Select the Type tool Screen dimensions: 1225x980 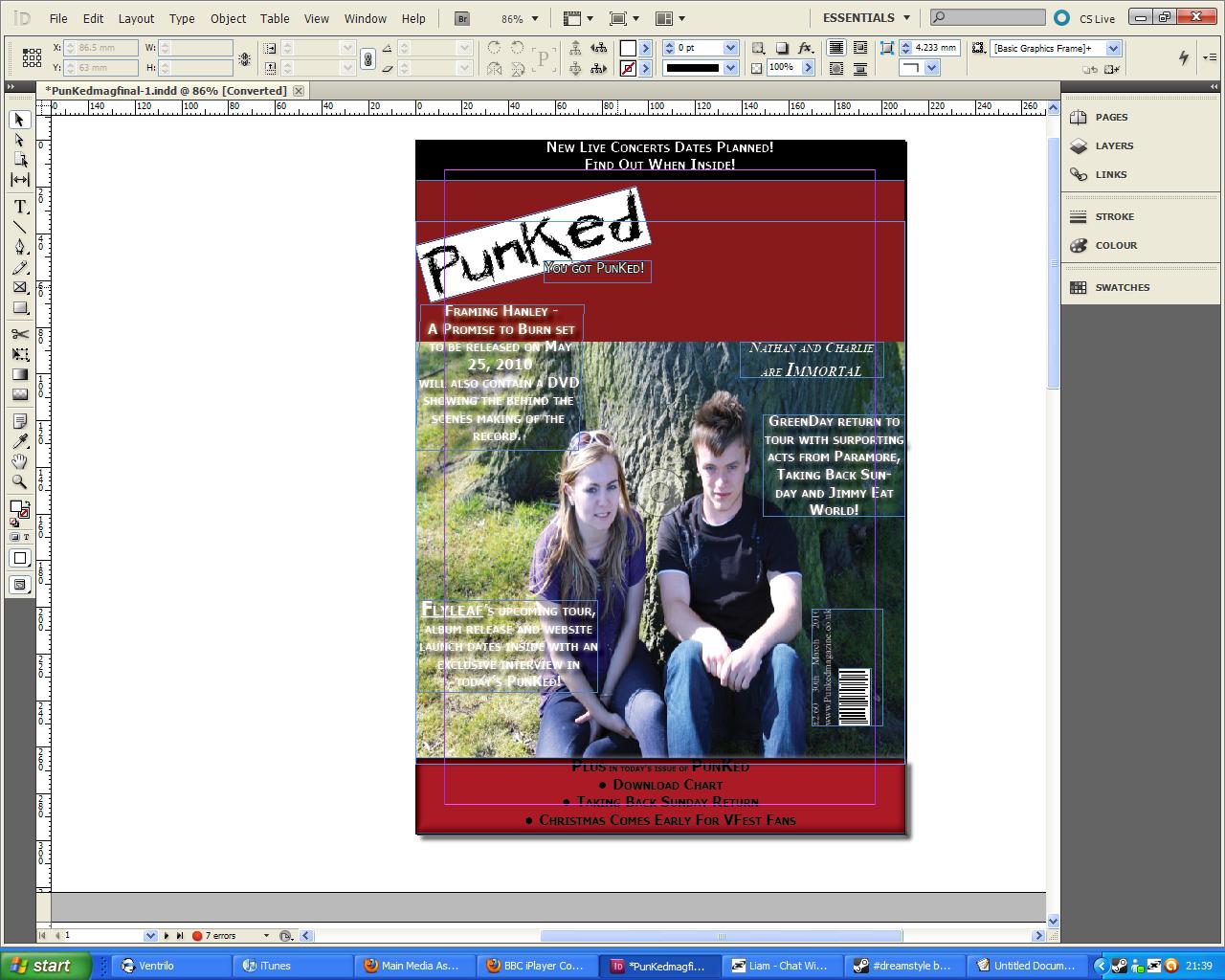20,207
